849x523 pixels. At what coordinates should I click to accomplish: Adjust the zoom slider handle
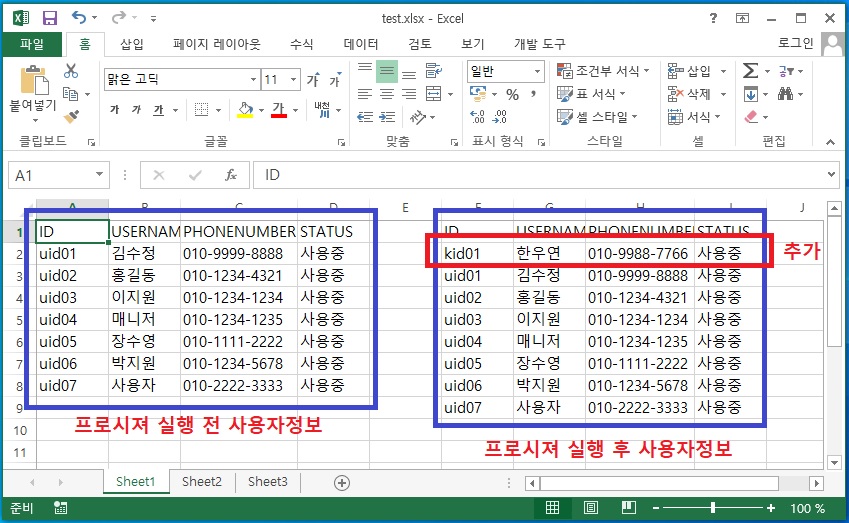pos(713,508)
